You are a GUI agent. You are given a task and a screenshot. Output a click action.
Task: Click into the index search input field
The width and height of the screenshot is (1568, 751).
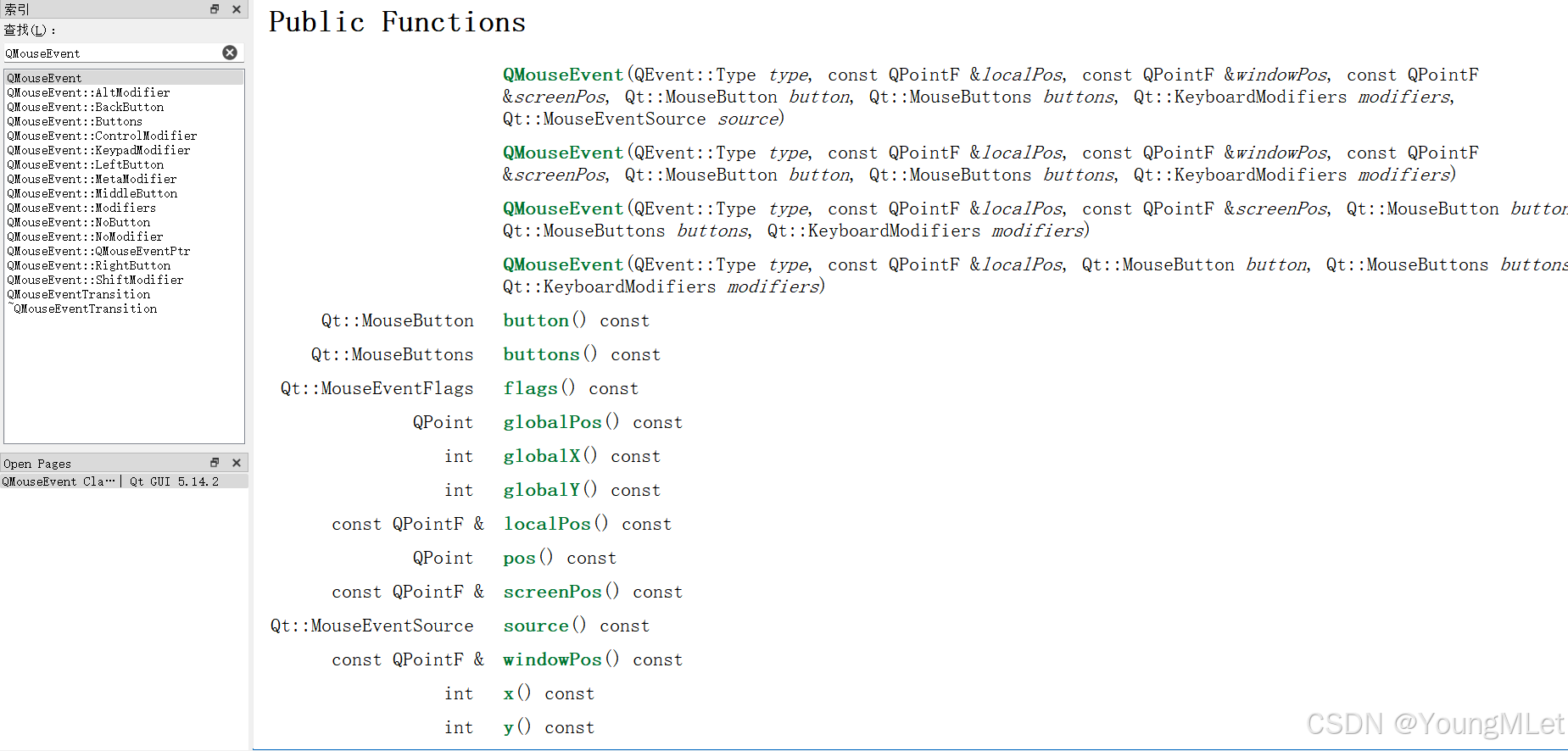(112, 53)
